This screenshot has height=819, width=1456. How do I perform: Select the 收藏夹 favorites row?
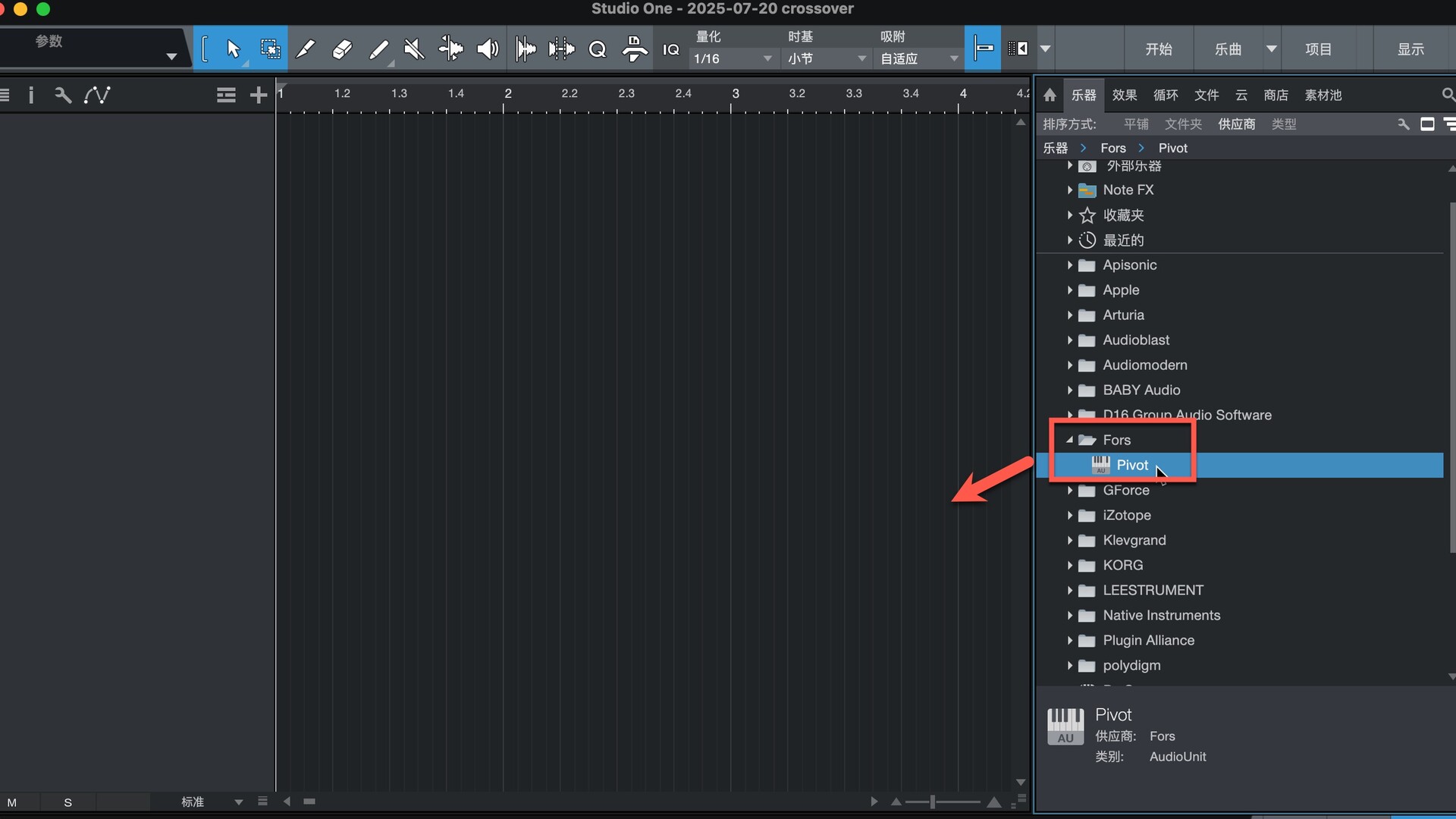1240,215
